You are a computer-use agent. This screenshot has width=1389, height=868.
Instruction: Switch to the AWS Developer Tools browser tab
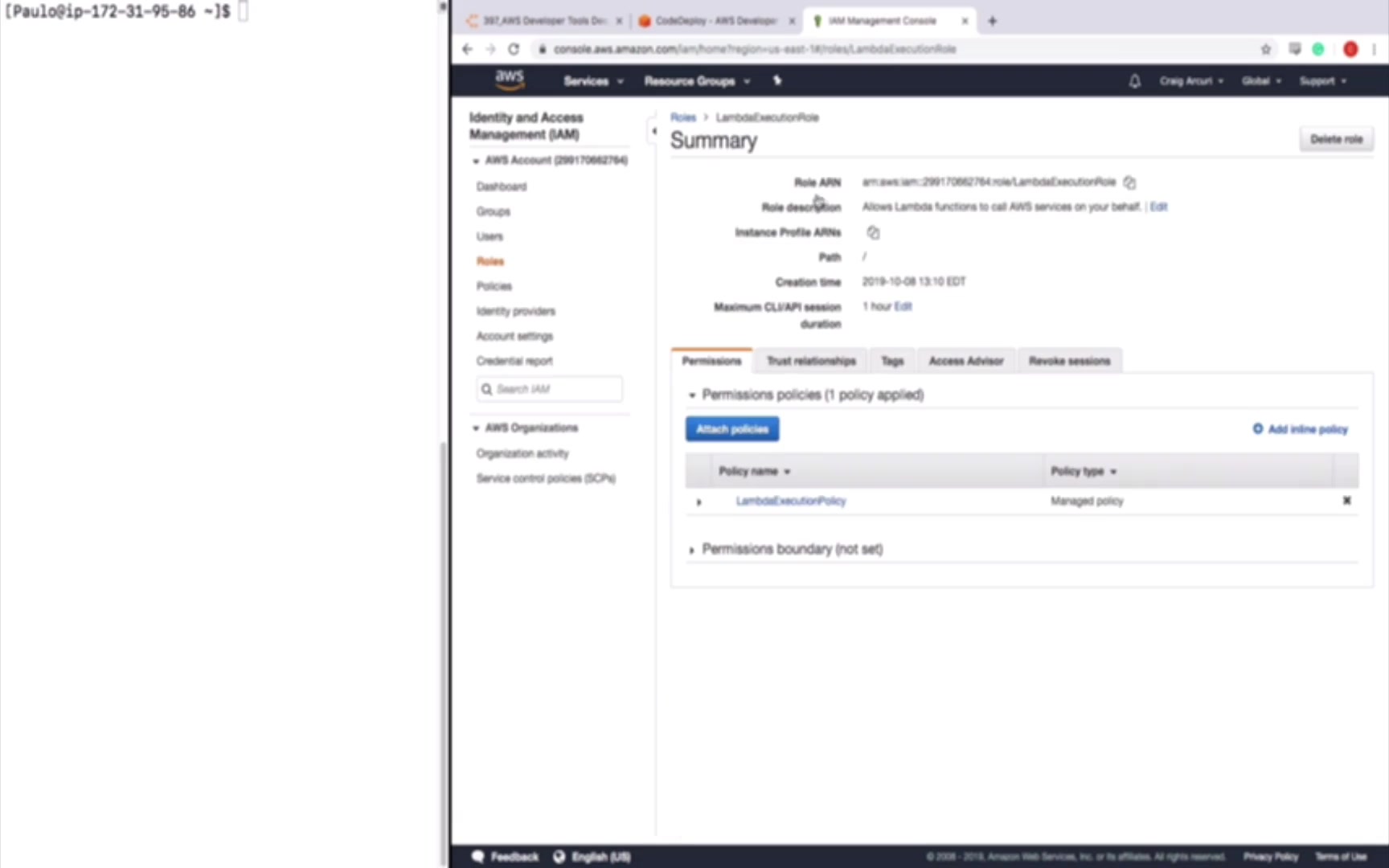coord(544,21)
